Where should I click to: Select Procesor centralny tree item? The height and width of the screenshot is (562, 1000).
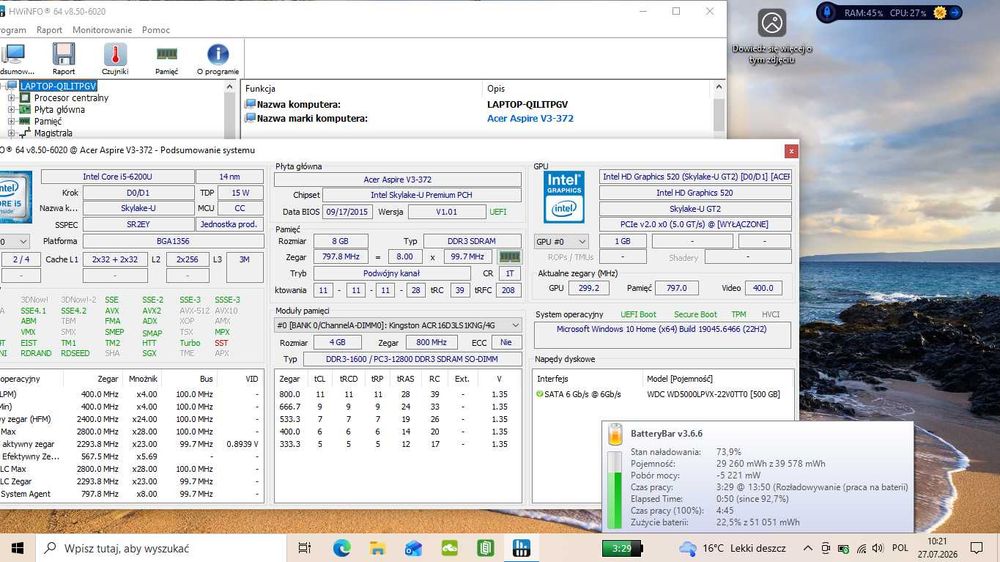pos(71,98)
